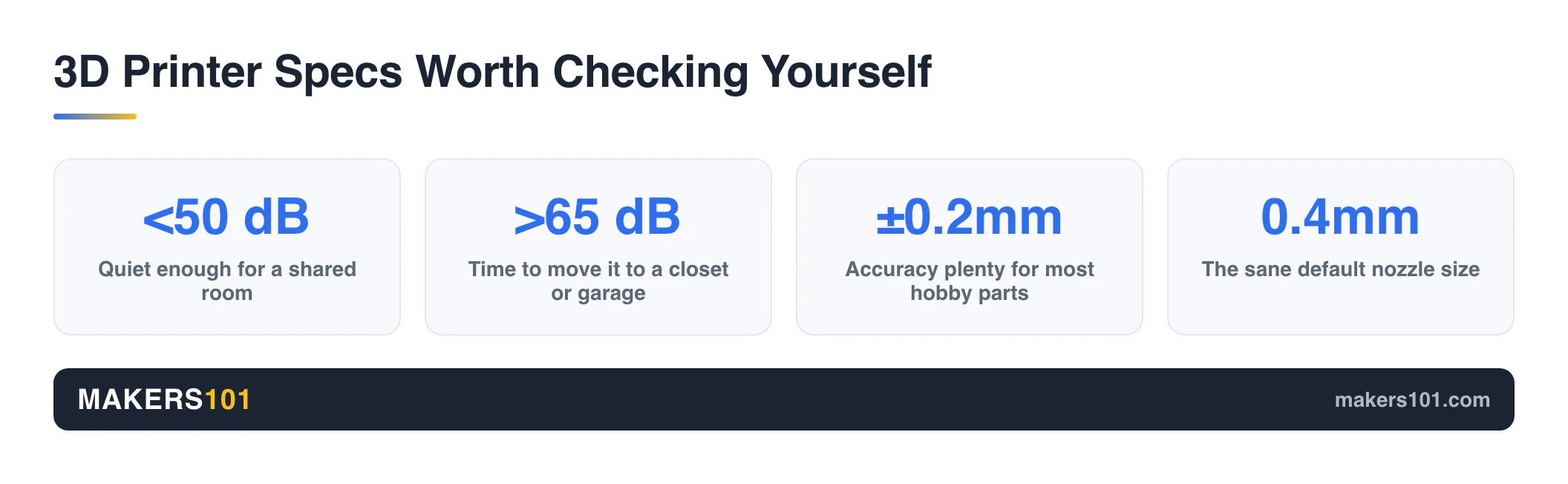Click the blue-yellow gradient underline bar

pos(95,117)
